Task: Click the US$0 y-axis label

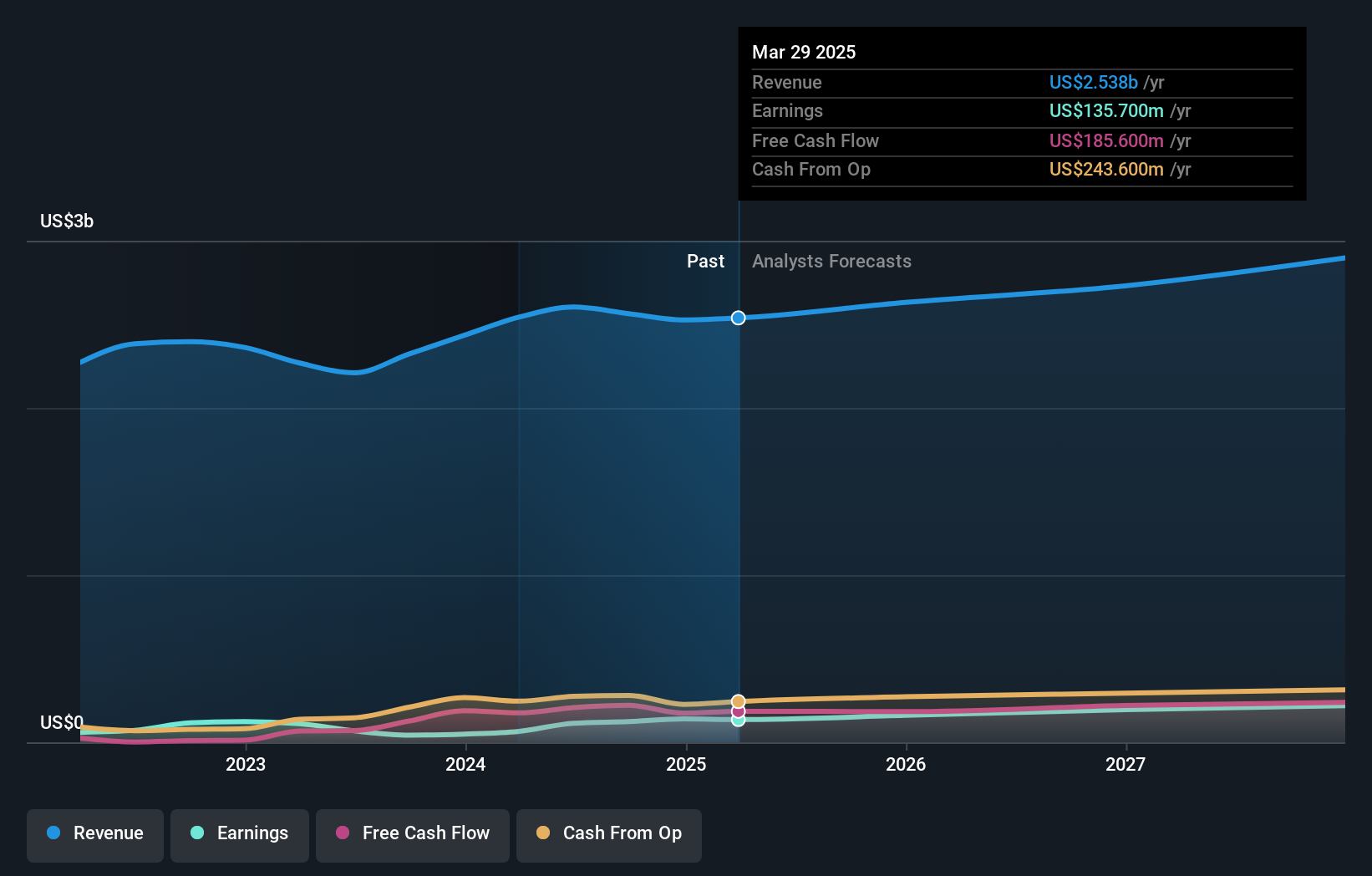Action: 62,722
